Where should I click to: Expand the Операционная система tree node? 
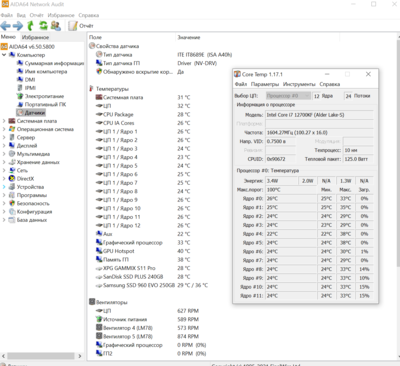(4, 129)
